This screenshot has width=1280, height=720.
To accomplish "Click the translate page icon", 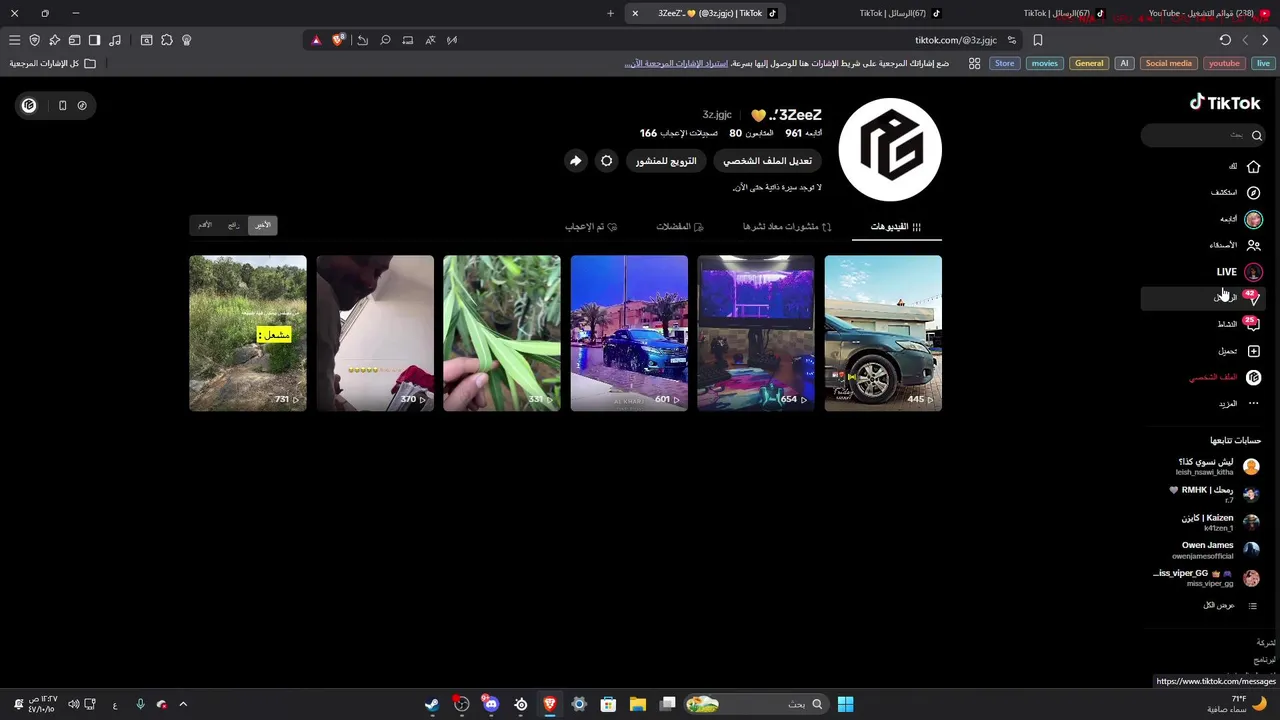I will tap(430, 40).
